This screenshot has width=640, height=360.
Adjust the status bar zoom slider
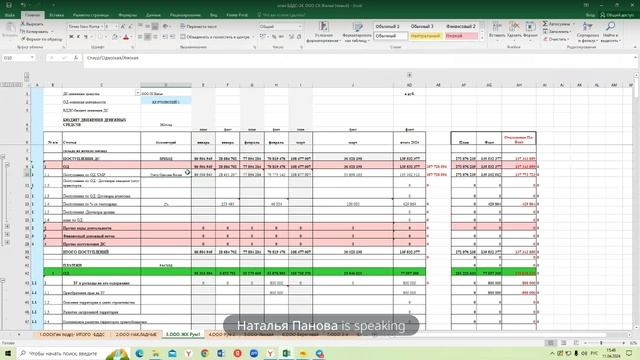[601, 343]
